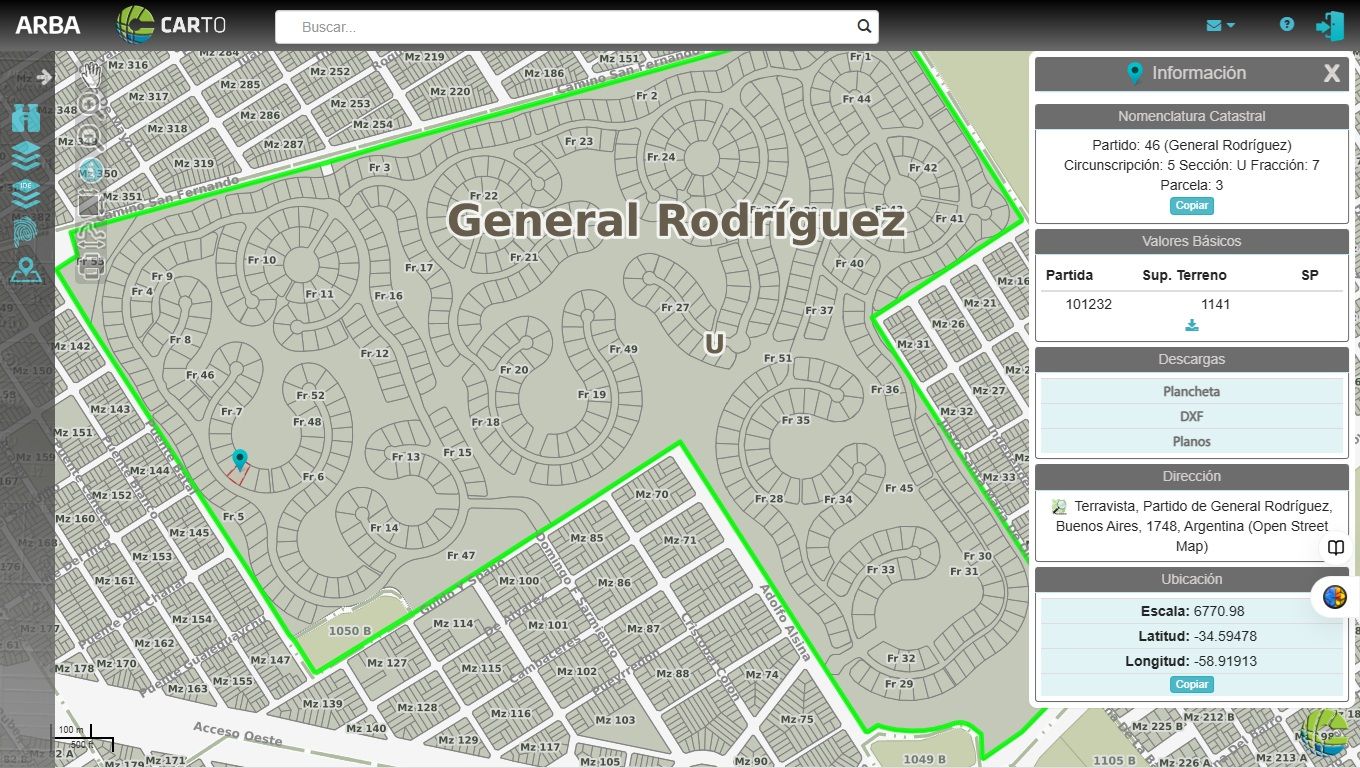
Task: Open the layers panel in sidebar
Action: coord(26,155)
